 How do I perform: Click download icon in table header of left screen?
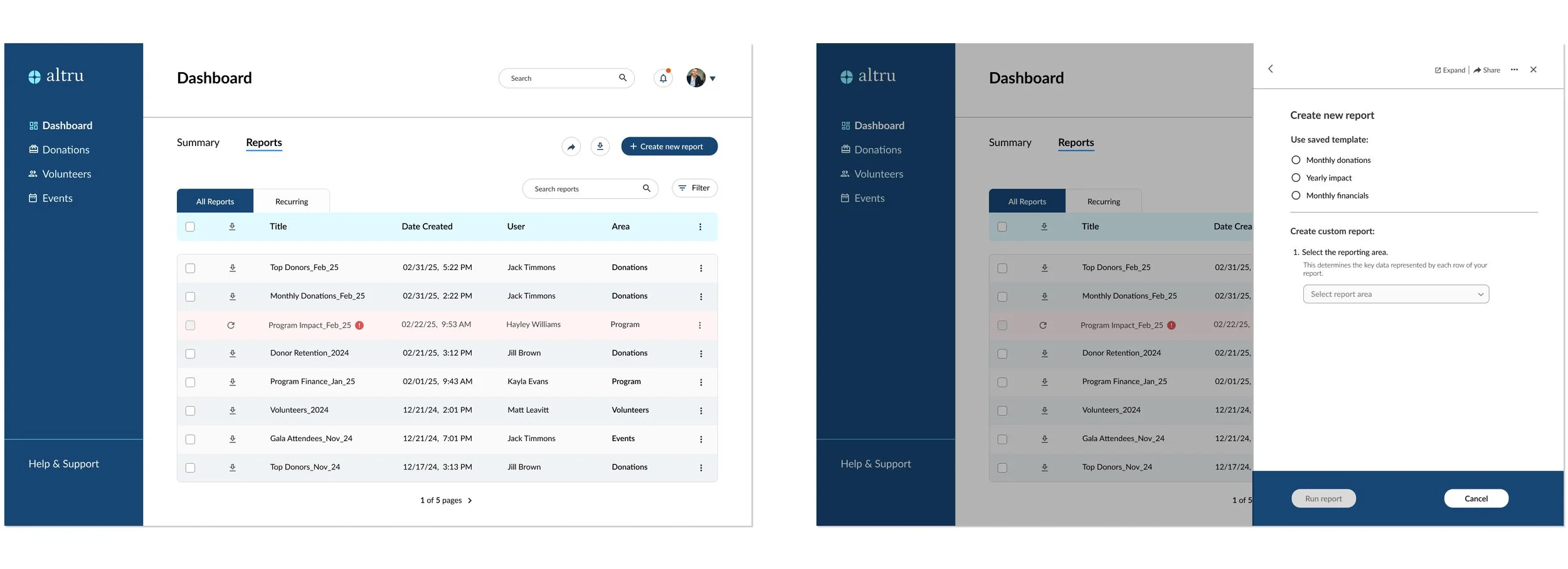[x=232, y=226]
